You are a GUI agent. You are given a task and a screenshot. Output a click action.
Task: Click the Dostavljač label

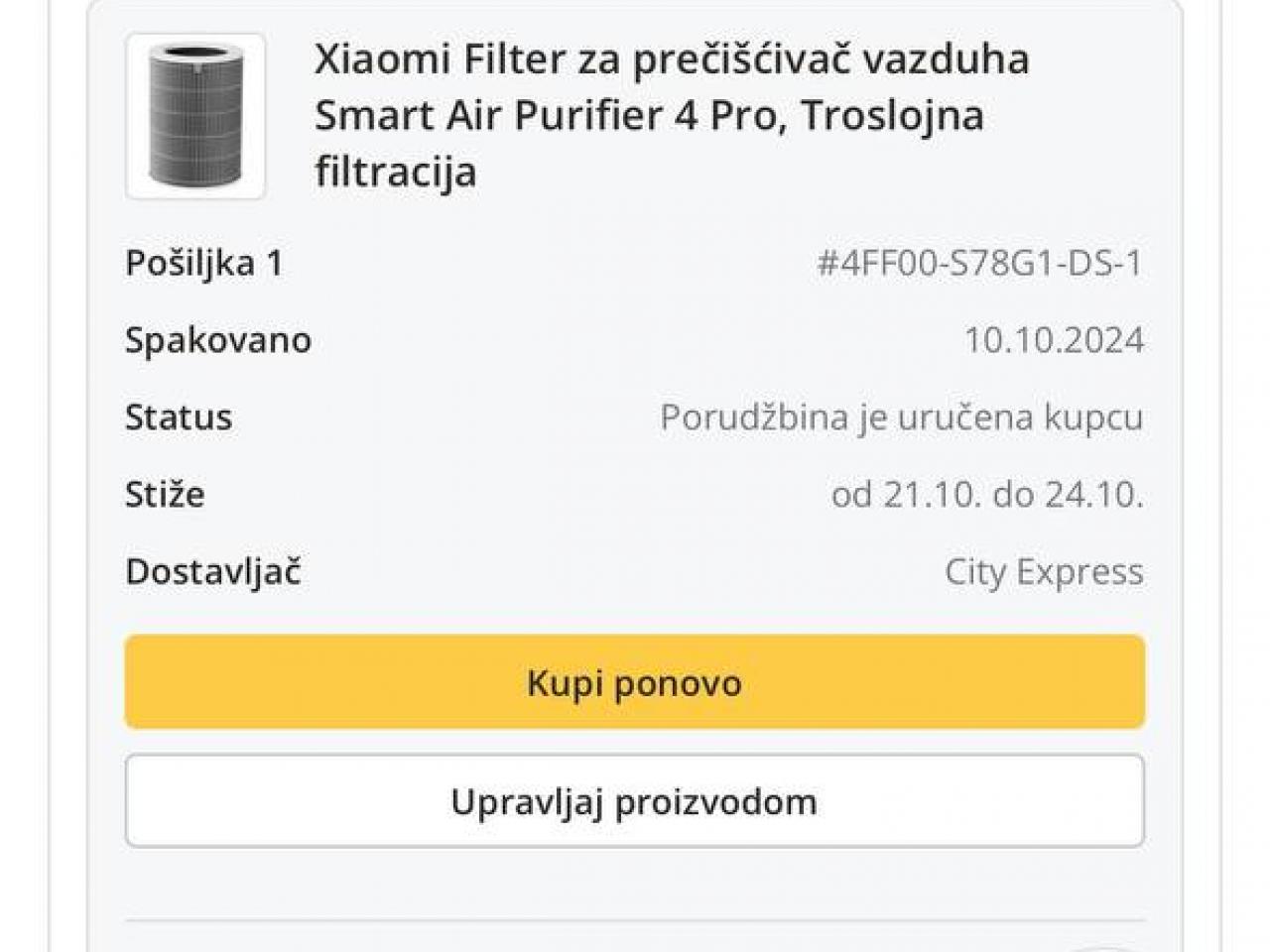pos(213,572)
